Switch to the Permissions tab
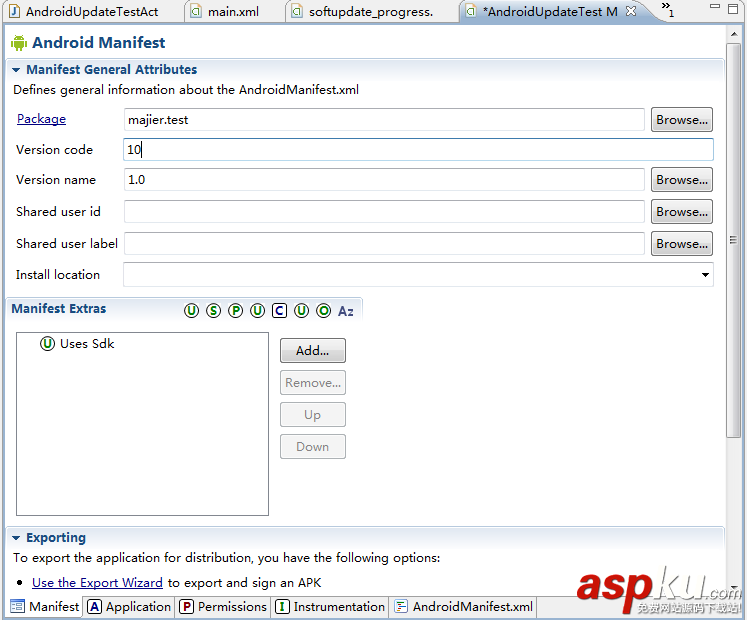 pyautogui.click(x=223, y=607)
